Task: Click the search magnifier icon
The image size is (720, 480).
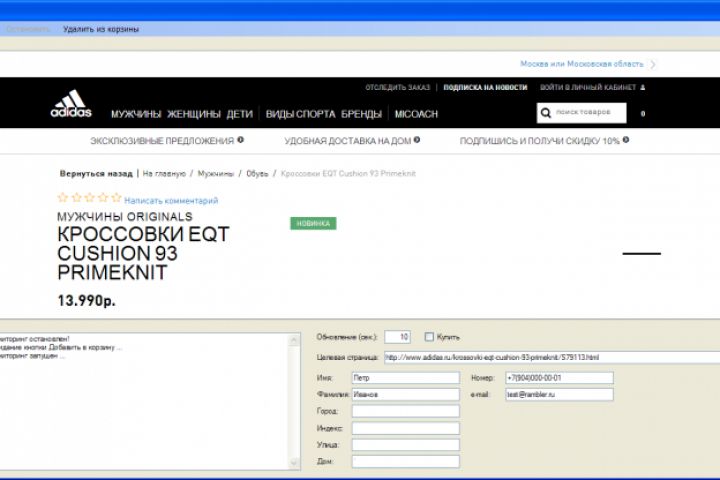Action: [546, 113]
